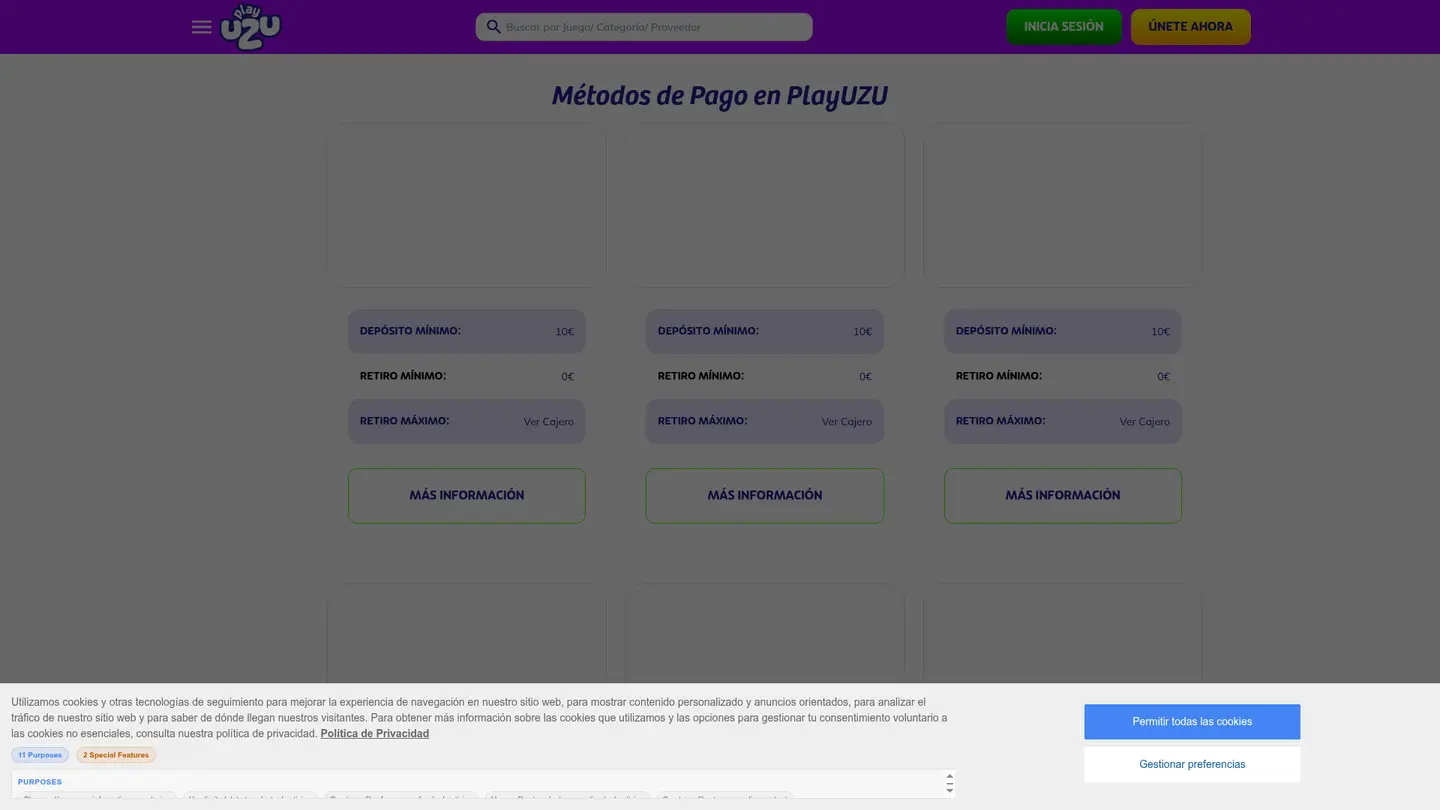Select the 11 Purposes chip
Viewport: 1440px width, 810px height.
[40, 755]
